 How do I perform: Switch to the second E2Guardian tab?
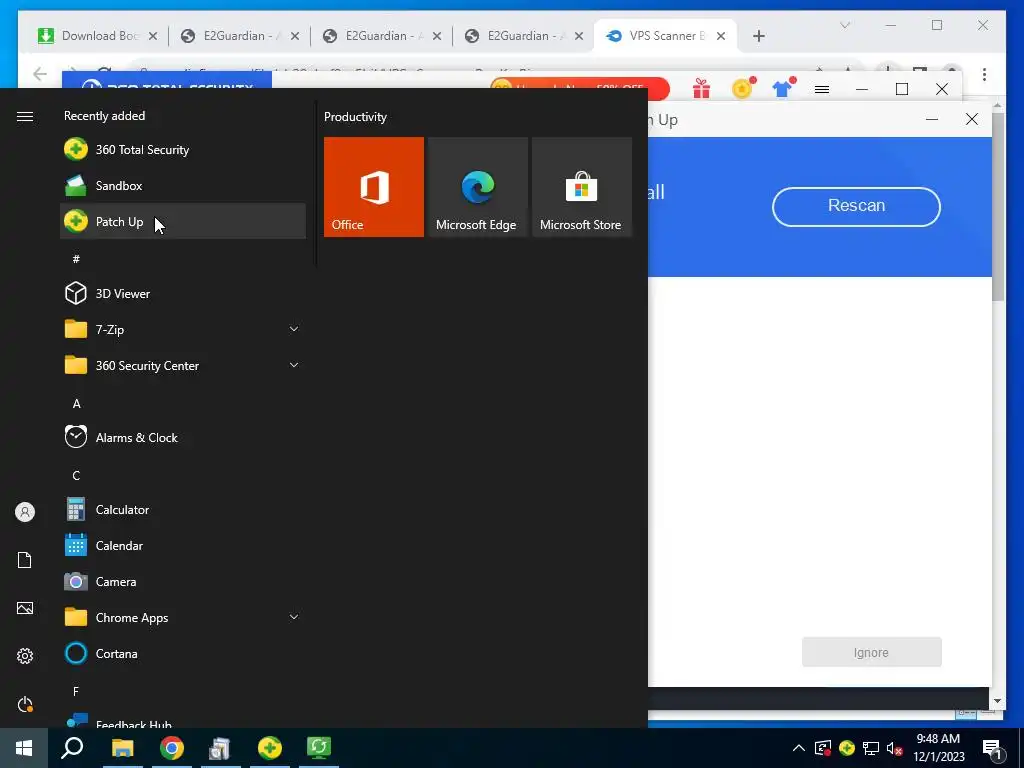pyautogui.click(x=382, y=36)
